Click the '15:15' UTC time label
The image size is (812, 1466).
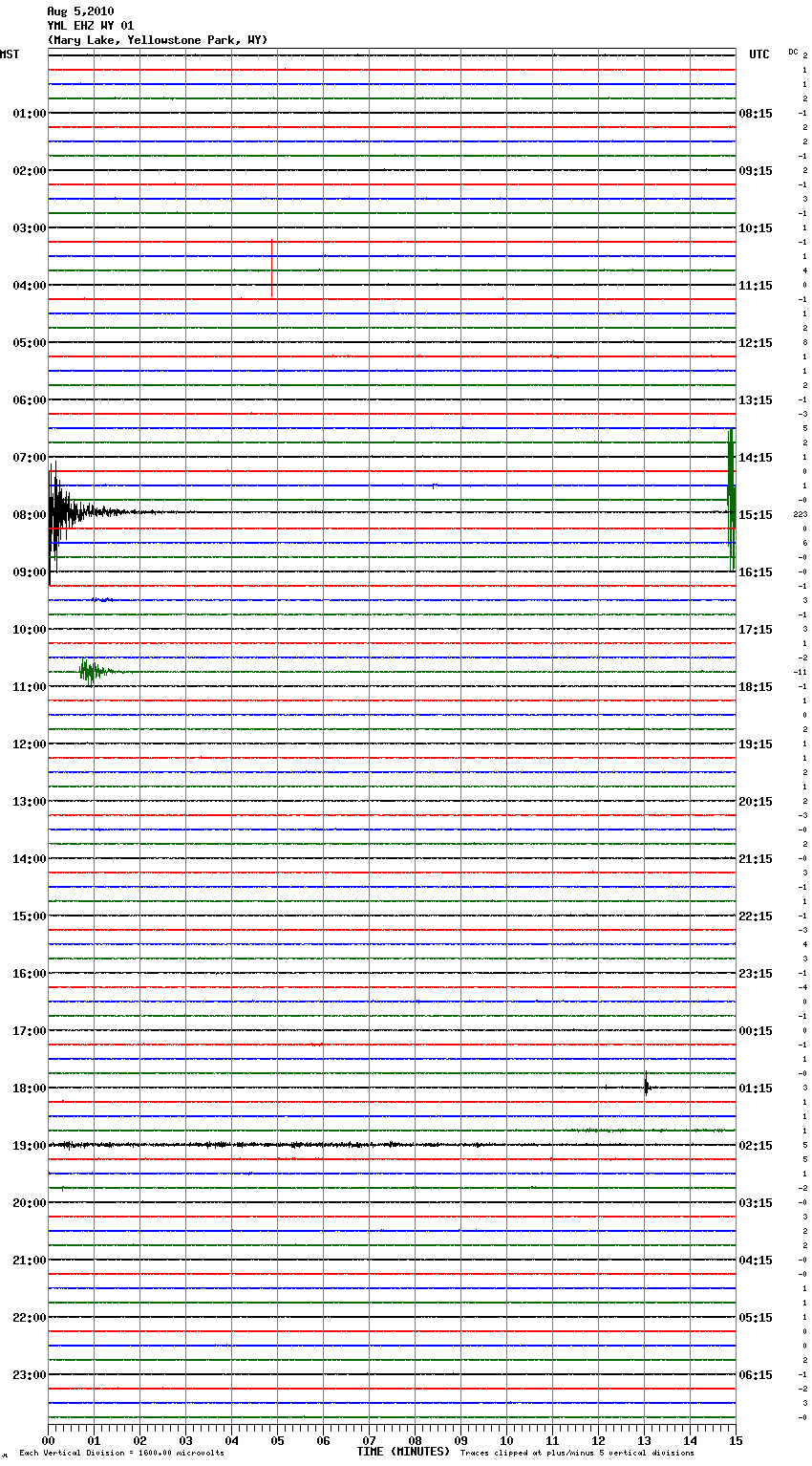coord(756,515)
